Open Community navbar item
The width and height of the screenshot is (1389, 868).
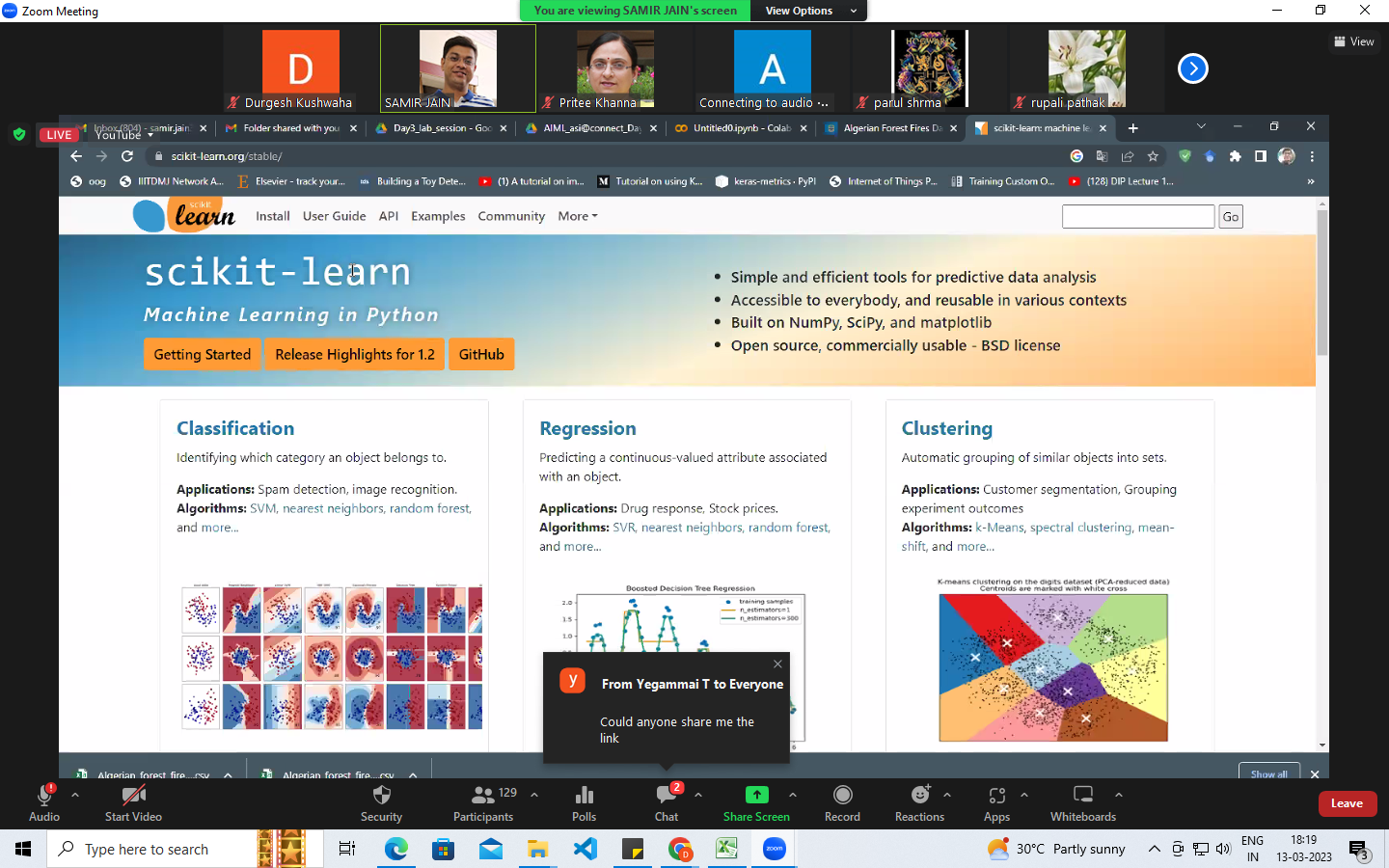(x=511, y=216)
